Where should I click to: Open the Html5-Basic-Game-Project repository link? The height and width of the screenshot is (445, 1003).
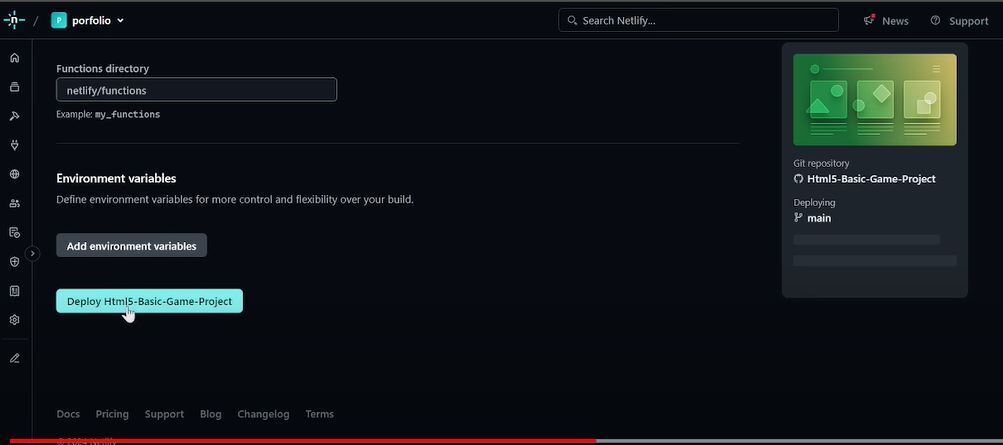click(871, 179)
